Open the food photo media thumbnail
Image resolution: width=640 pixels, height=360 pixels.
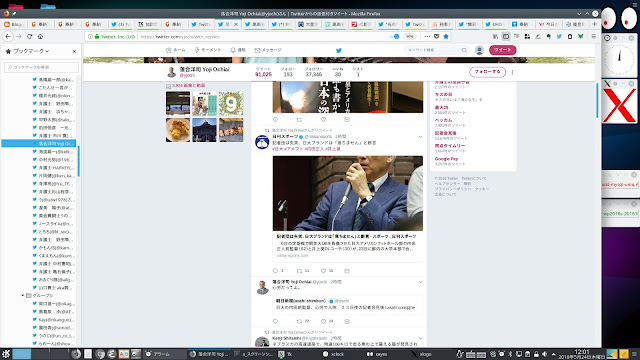click(178, 130)
